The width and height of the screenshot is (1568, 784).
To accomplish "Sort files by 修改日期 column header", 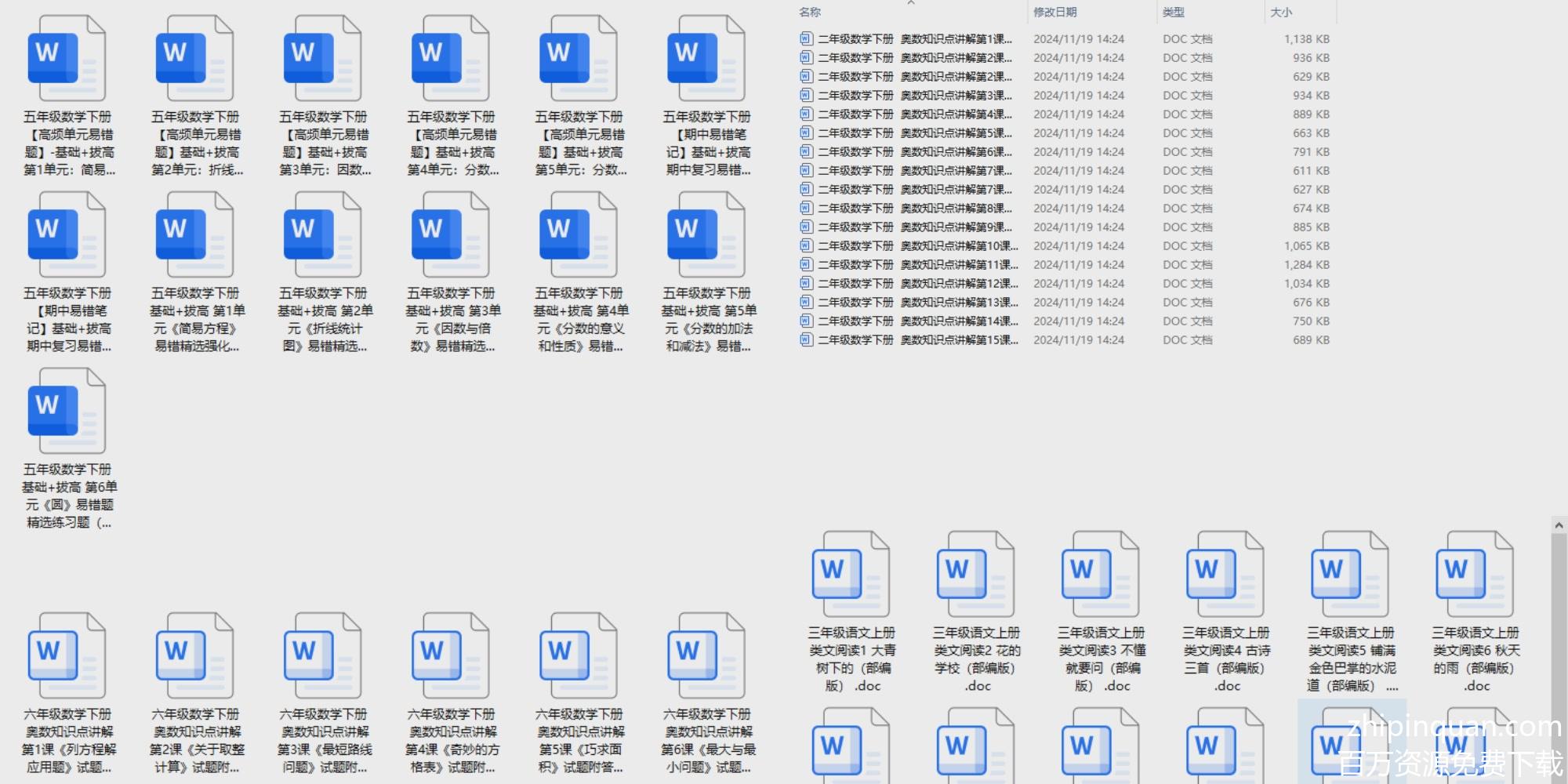I will pyautogui.click(x=1055, y=13).
